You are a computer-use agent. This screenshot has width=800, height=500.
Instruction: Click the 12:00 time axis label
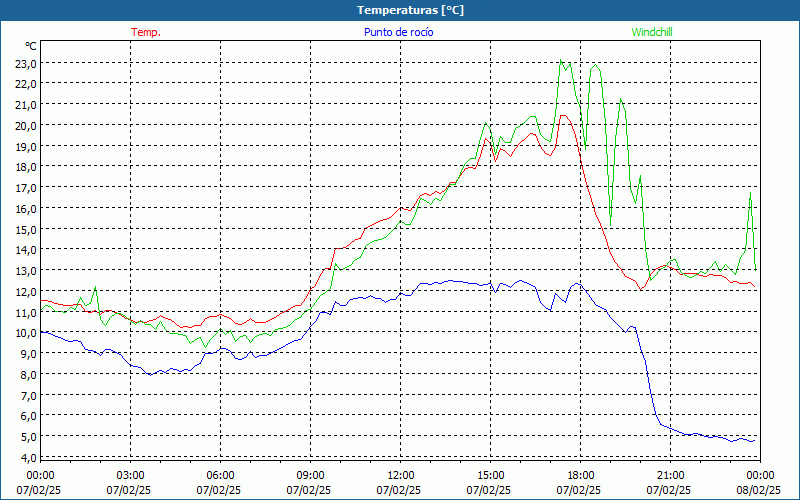(401, 476)
